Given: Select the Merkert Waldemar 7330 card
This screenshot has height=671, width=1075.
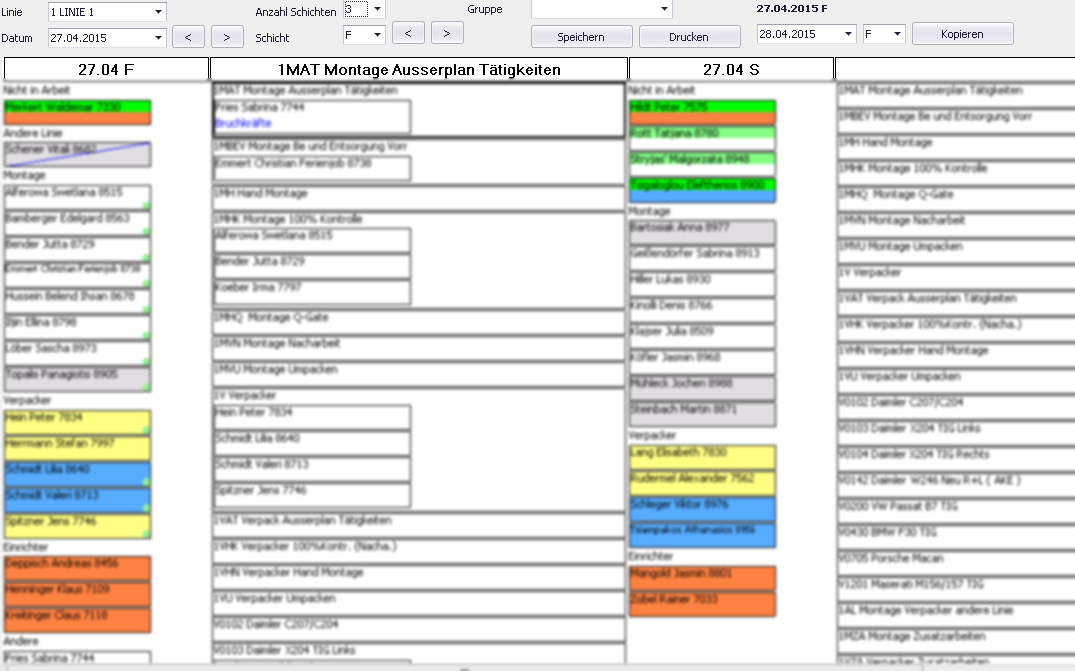Looking at the screenshot, I should pyautogui.click(x=77, y=112).
